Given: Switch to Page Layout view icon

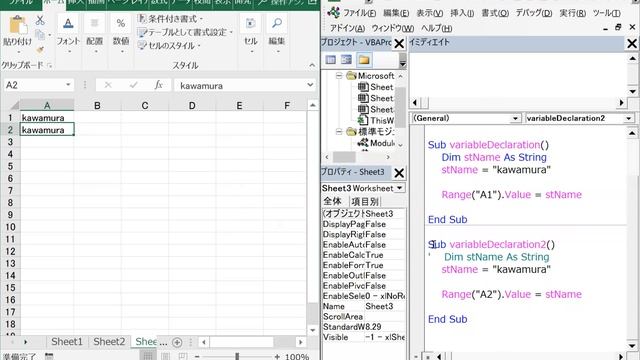Looking at the screenshot, I should pos(165,356).
